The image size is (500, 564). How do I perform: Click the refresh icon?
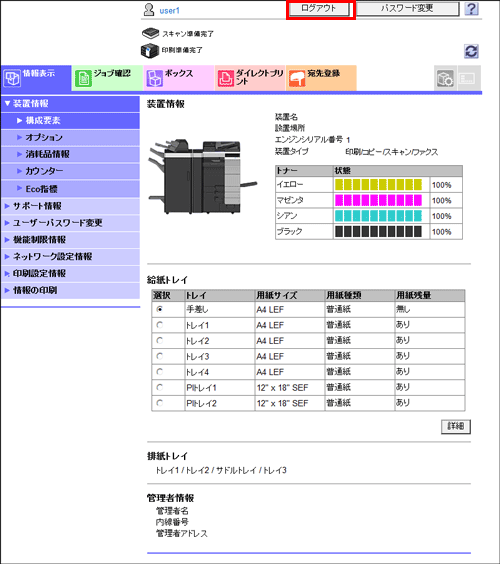pos(471,51)
